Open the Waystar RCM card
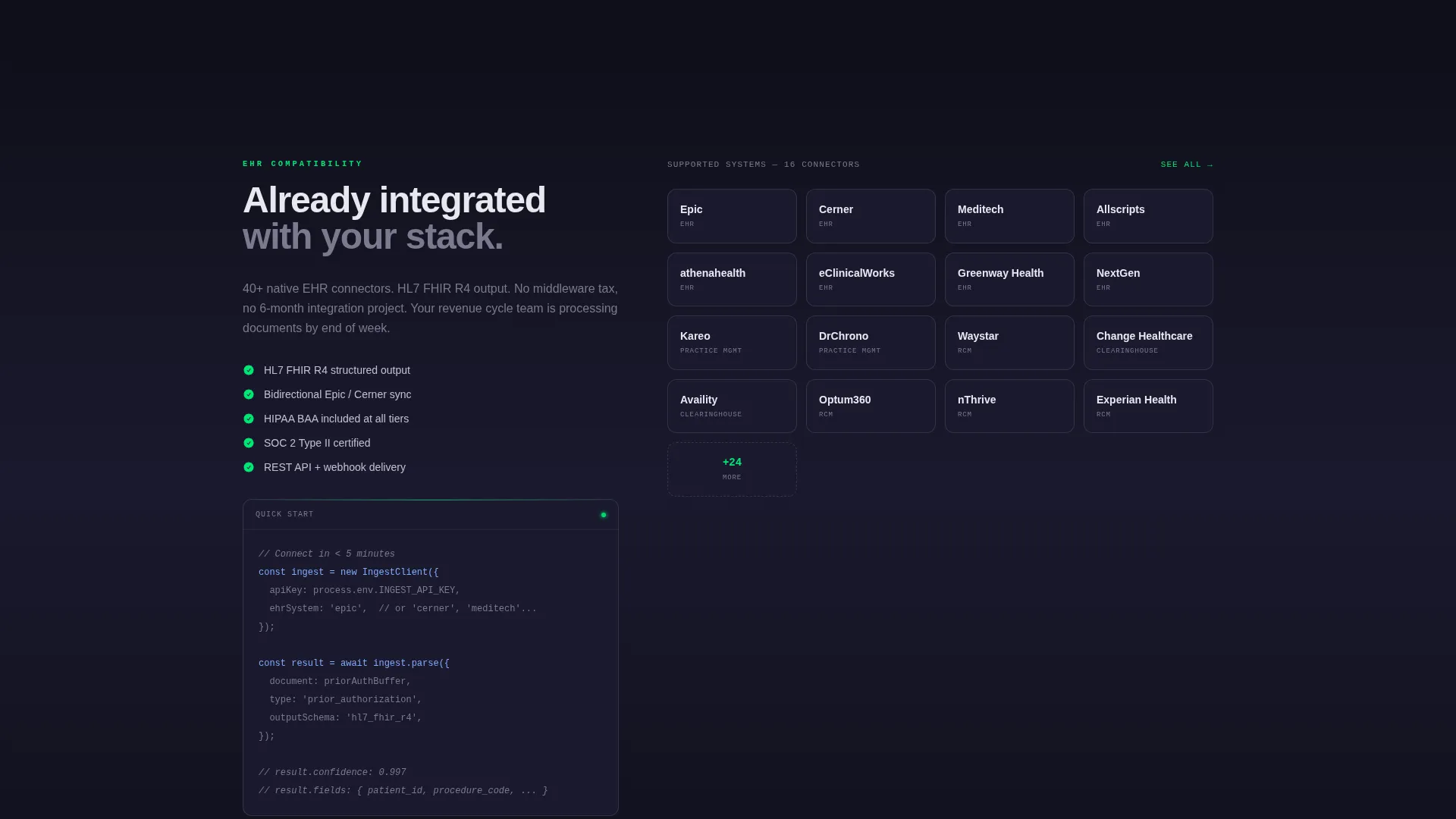Screen dimensions: 1456x819 [x=1009, y=343]
